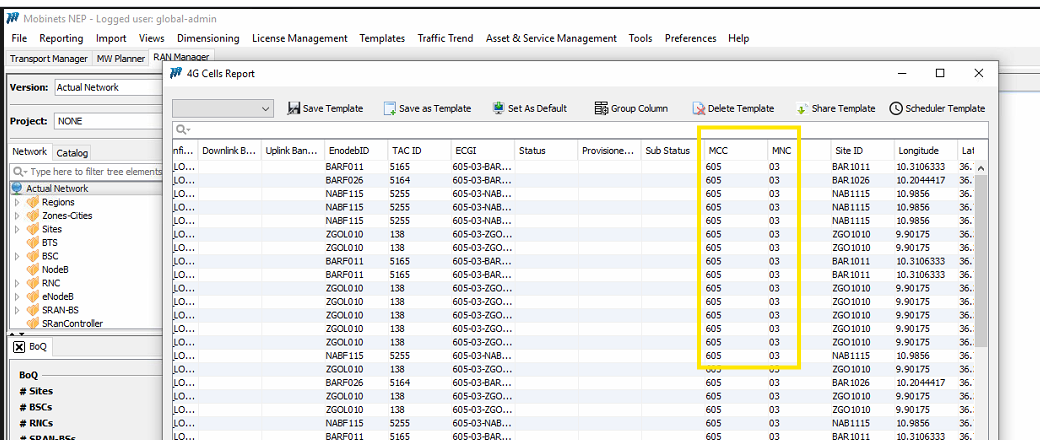The width and height of the screenshot is (1040, 440).
Task: Click the search magnifier icon in report
Action: click(182, 130)
